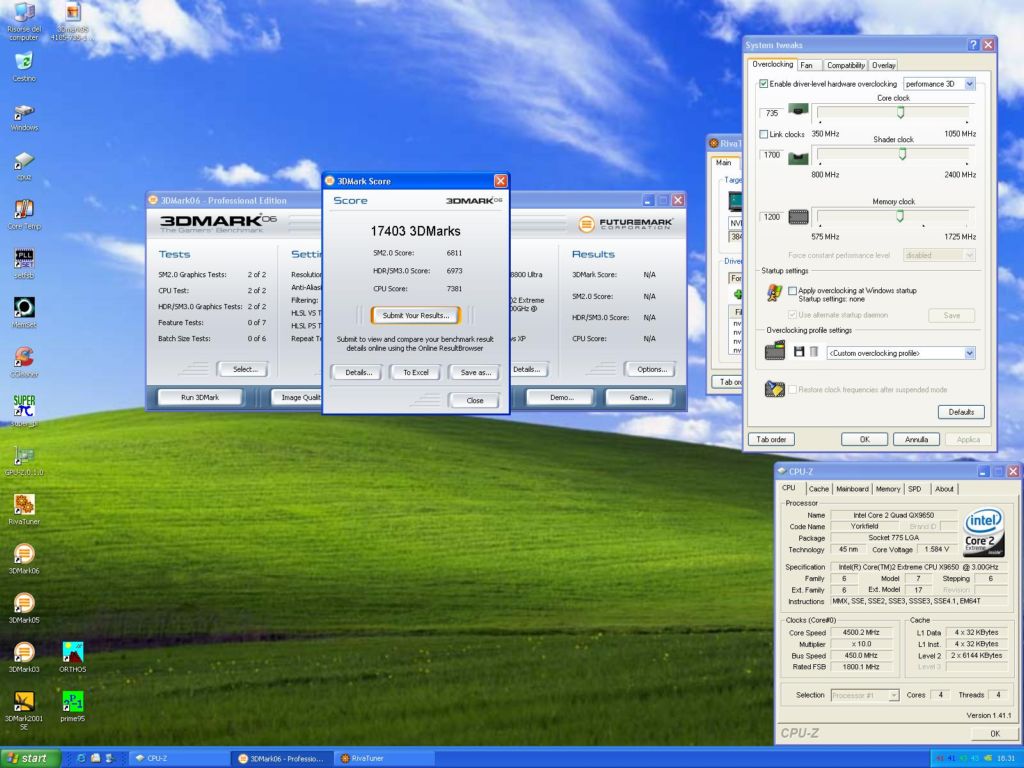Click the overclocking profile card icon
The height and width of the screenshot is (768, 1024).
click(775, 351)
